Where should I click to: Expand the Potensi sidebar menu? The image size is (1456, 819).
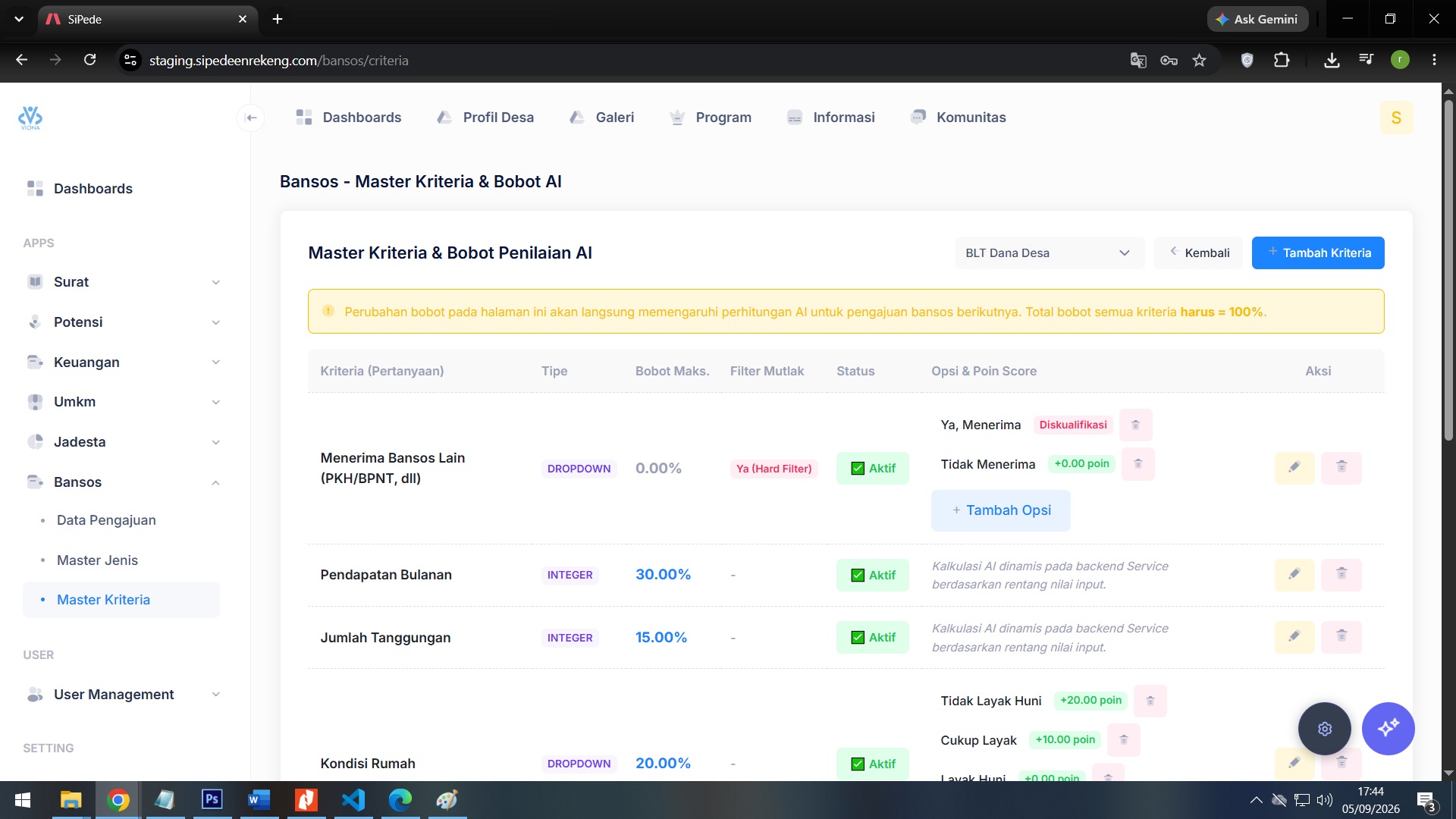coord(121,322)
